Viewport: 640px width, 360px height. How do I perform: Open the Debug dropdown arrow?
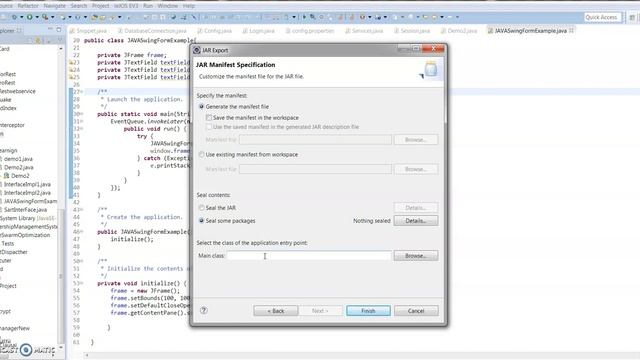[22, 17]
